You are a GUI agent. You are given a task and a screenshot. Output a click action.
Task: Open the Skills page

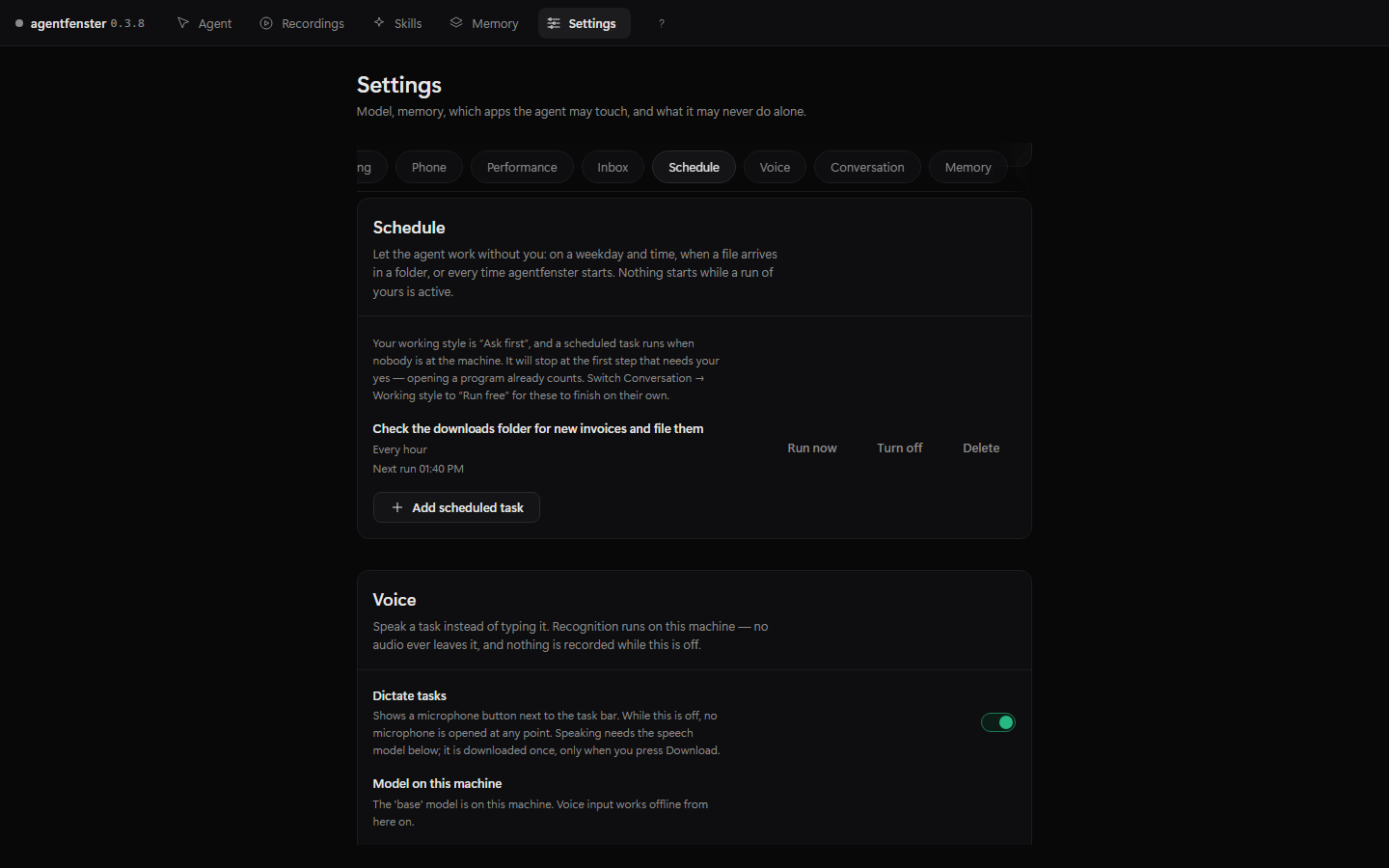pyautogui.click(x=397, y=23)
